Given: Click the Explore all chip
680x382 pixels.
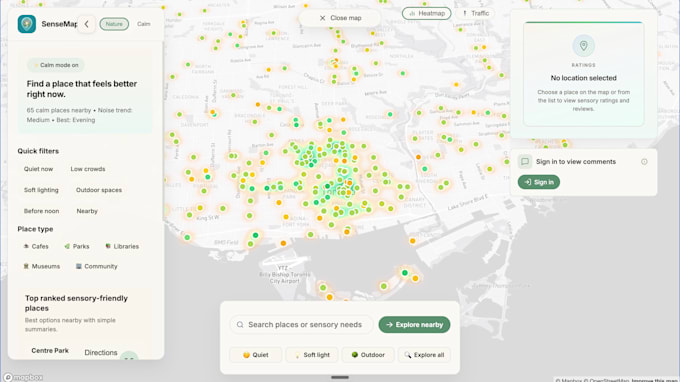Looking at the screenshot, I should tap(424, 355).
